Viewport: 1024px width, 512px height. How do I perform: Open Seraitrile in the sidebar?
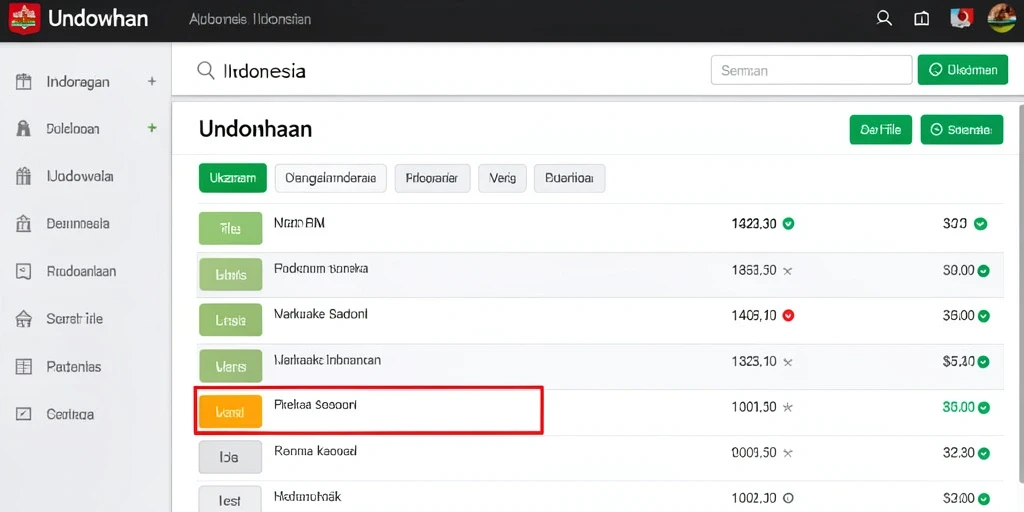tap(74, 319)
